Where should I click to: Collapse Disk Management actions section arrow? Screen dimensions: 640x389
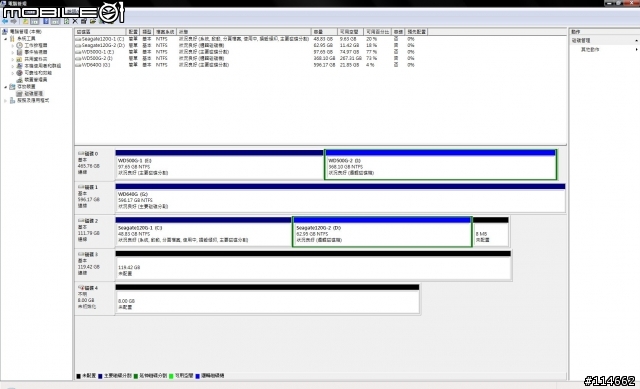coord(636,41)
